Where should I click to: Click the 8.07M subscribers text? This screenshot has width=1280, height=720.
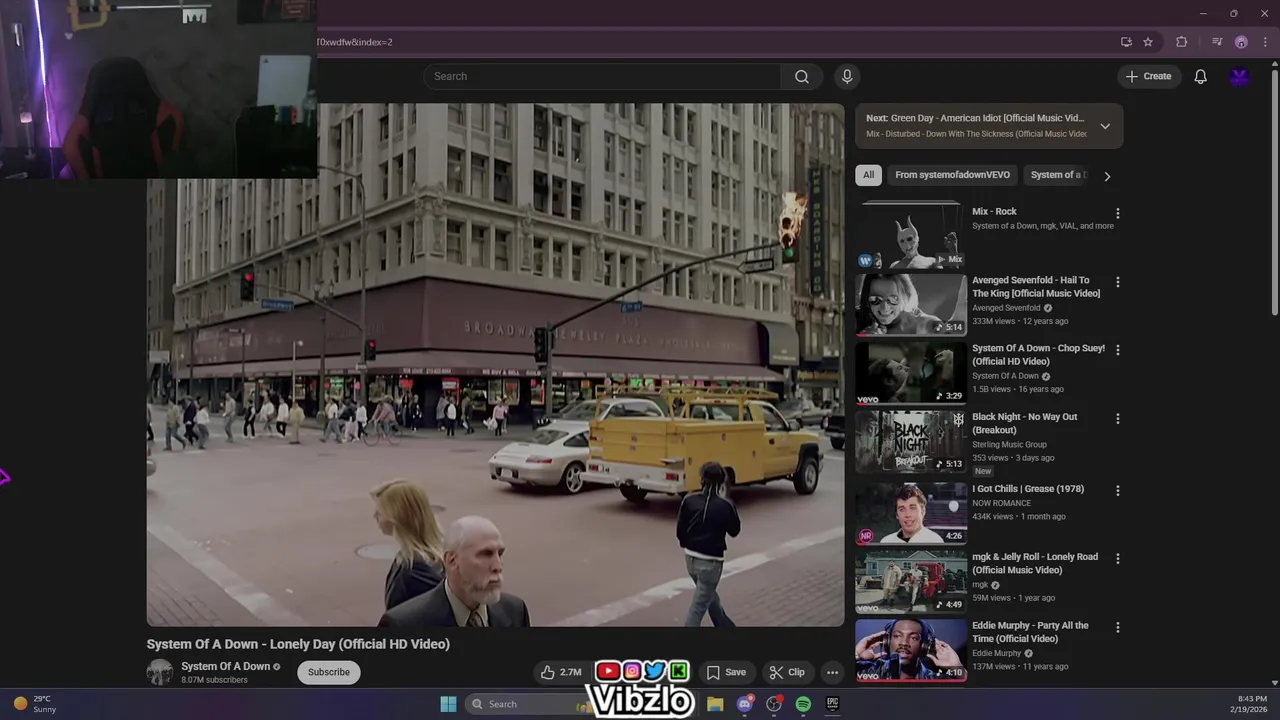click(214, 680)
